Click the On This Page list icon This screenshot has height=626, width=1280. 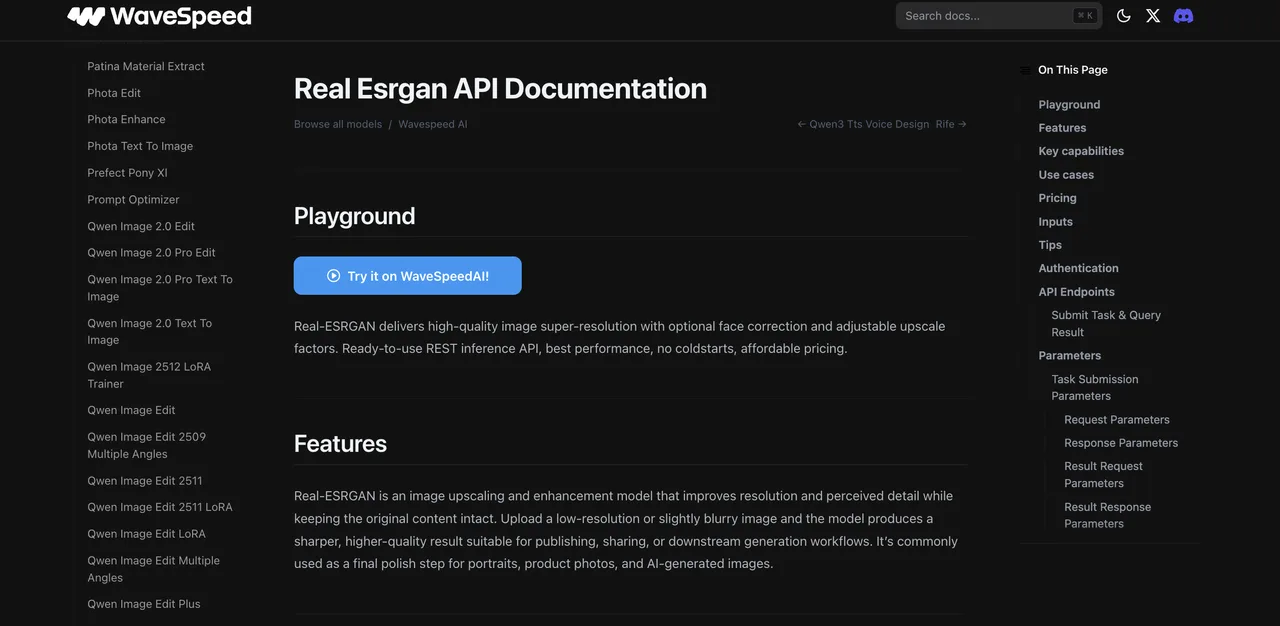click(1025, 70)
